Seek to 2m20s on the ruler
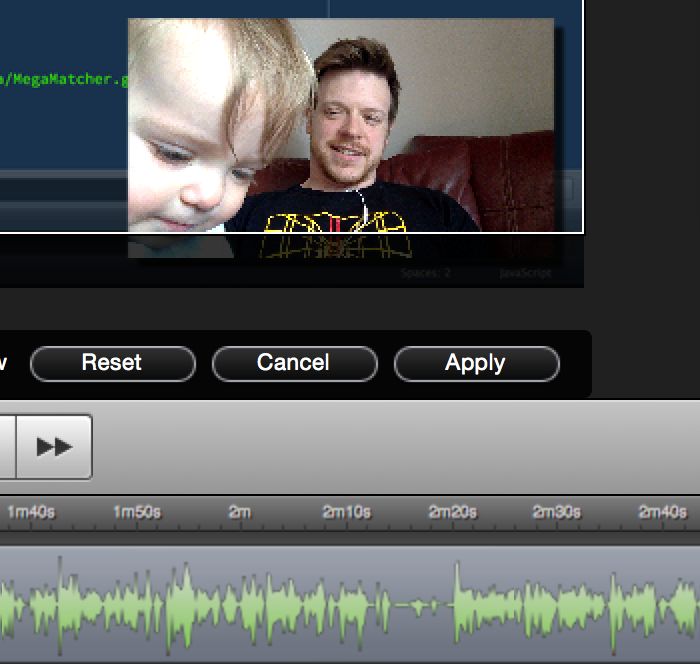The height and width of the screenshot is (664, 700). 452,512
